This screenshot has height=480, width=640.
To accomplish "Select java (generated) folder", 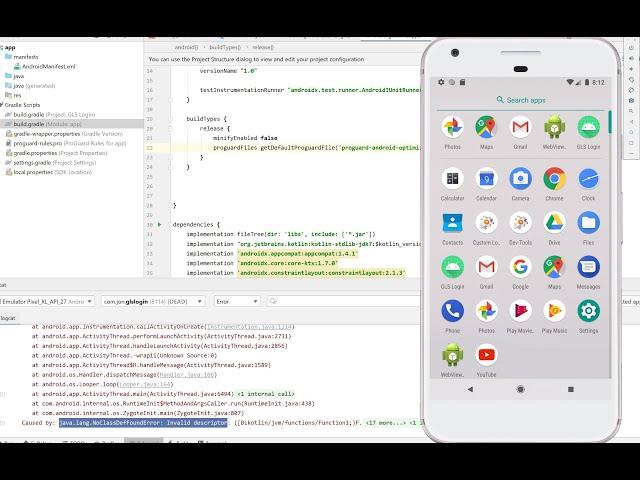I will point(30,86).
